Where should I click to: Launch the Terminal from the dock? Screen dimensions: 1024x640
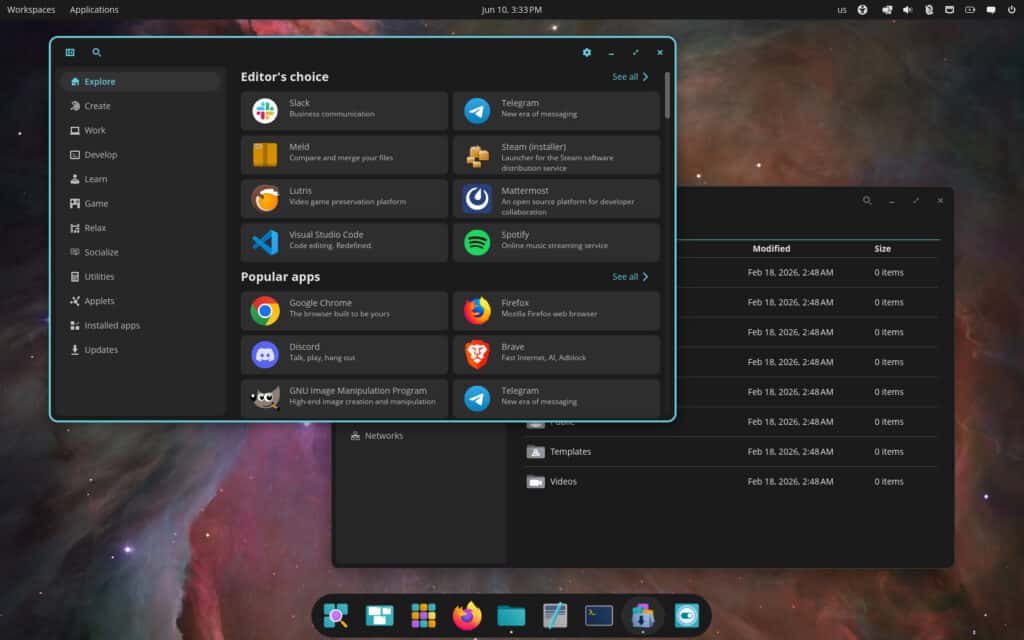click(x=598, y=615)
